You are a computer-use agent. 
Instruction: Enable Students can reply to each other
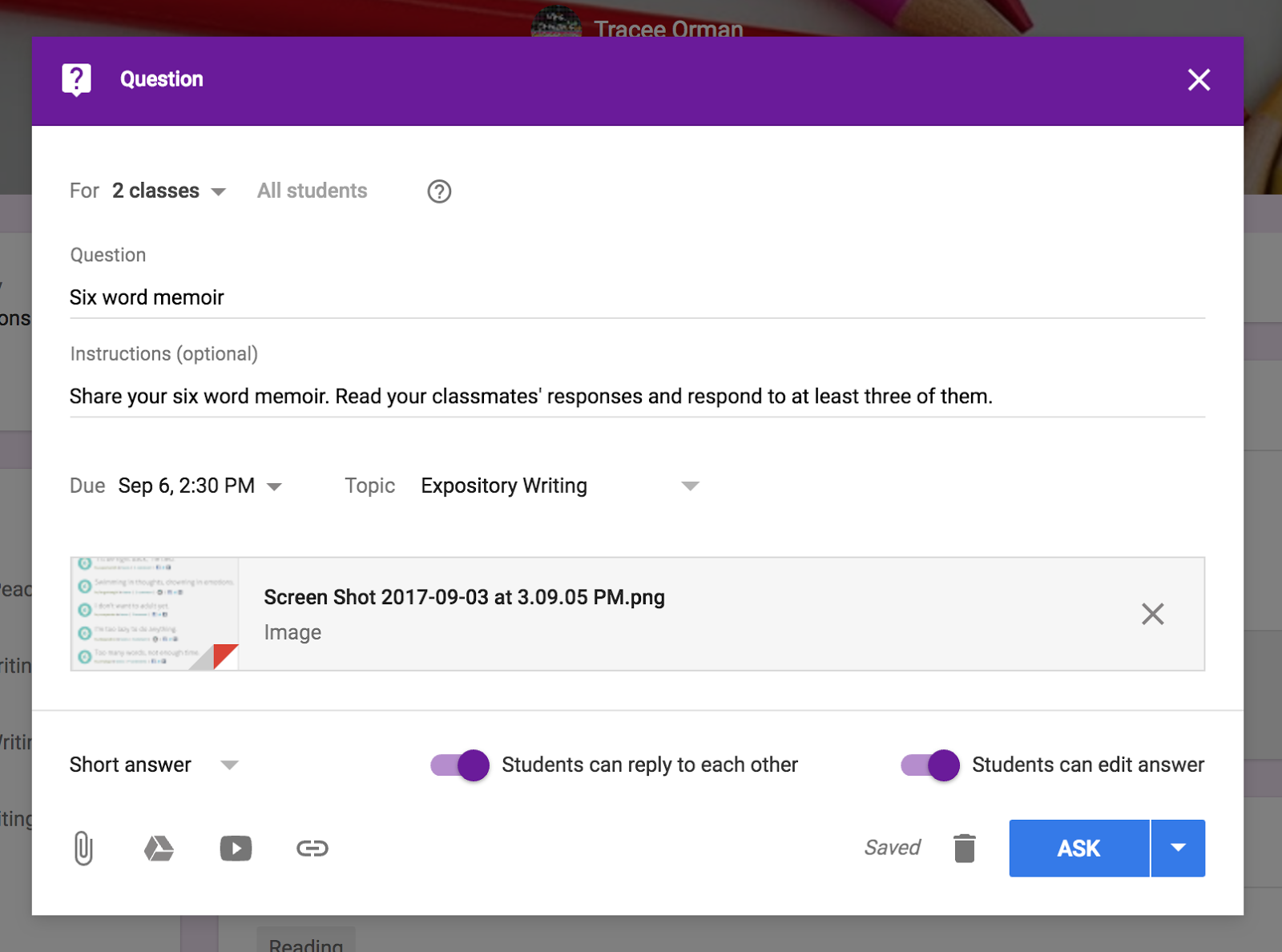[x=459, y=765]
